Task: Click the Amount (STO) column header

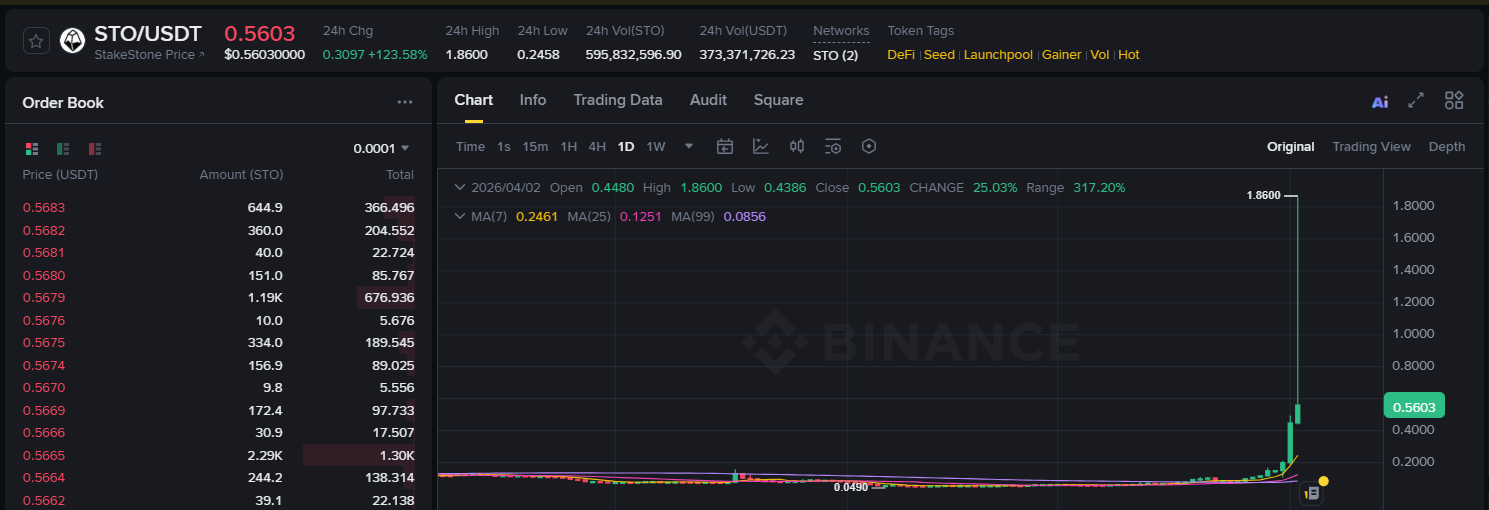Action: pyautogui.click(x=241, y=174)
